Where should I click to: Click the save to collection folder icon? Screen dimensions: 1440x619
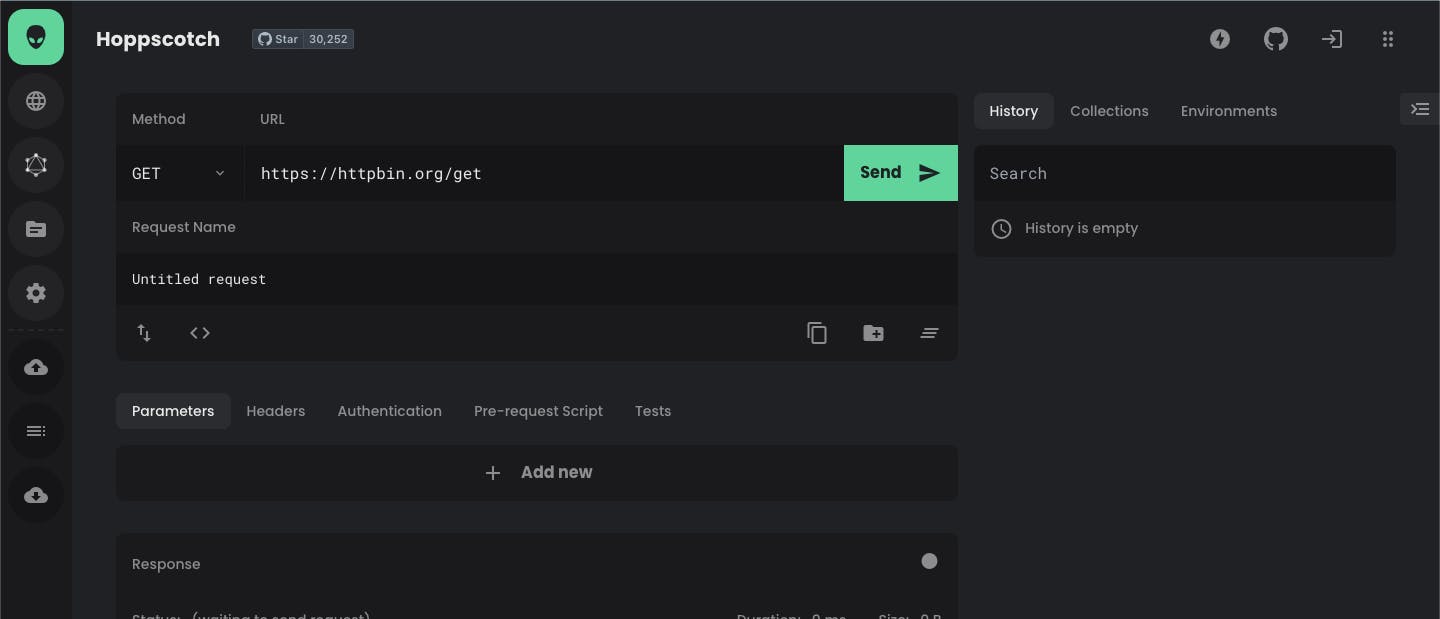[x=873, y=333]
